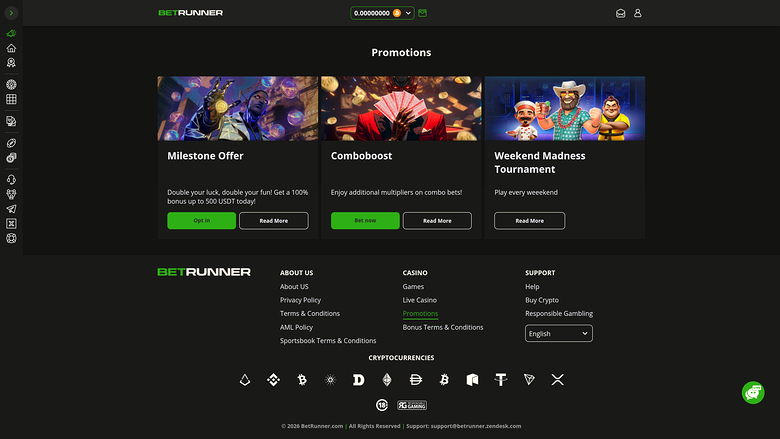
Task: Open the coins icon in sidebar
Action: pos(11,158)
